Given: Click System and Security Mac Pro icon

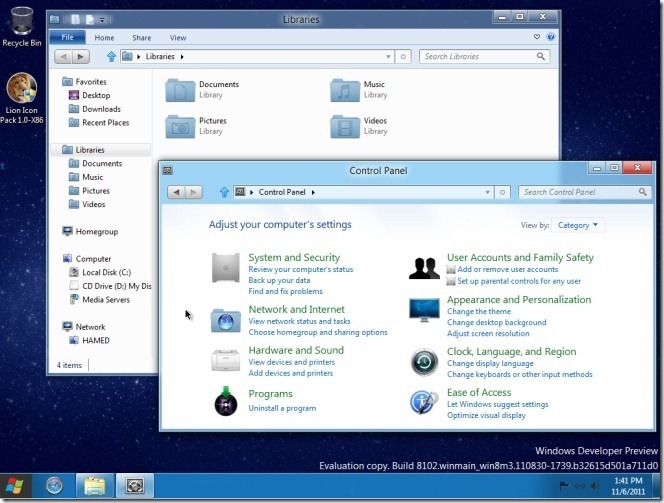Looking at the screenshot, I should [226, 268].
